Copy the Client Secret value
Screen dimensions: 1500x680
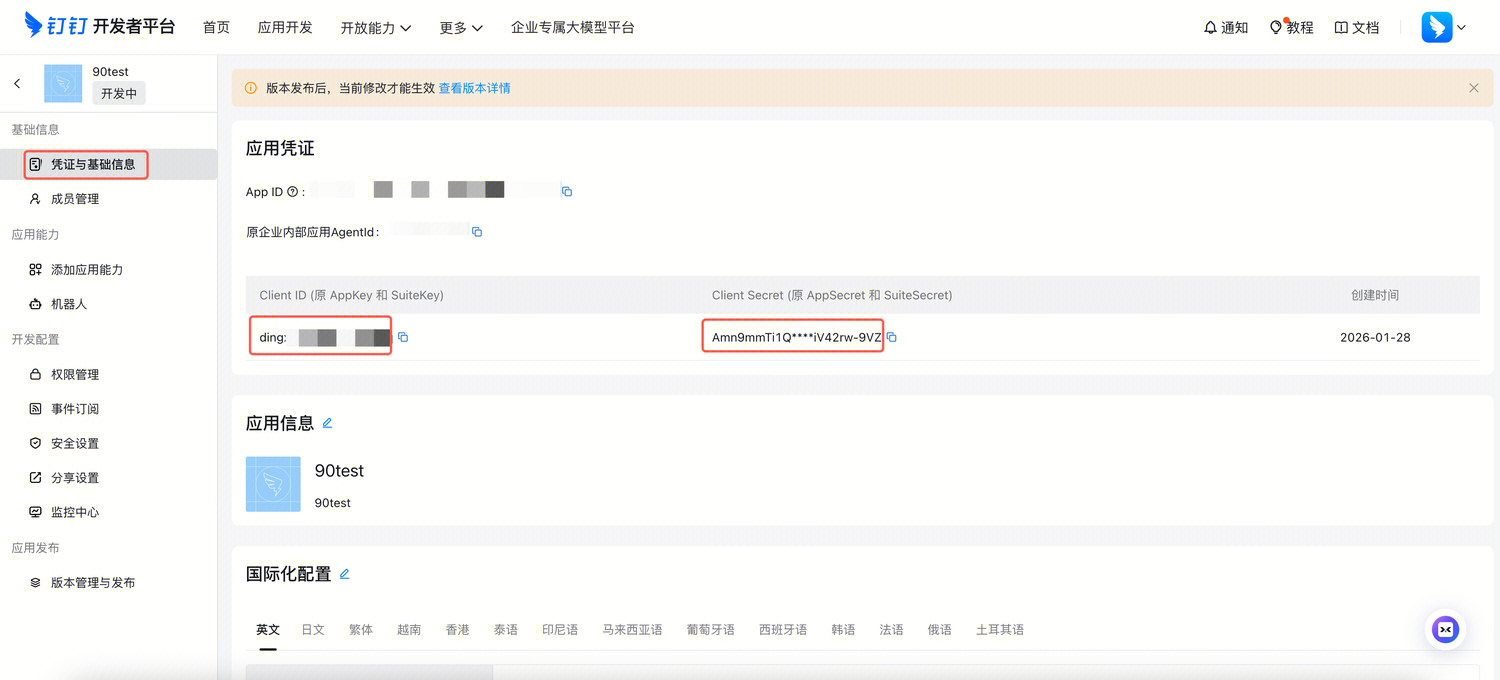[x=891, y=337]
